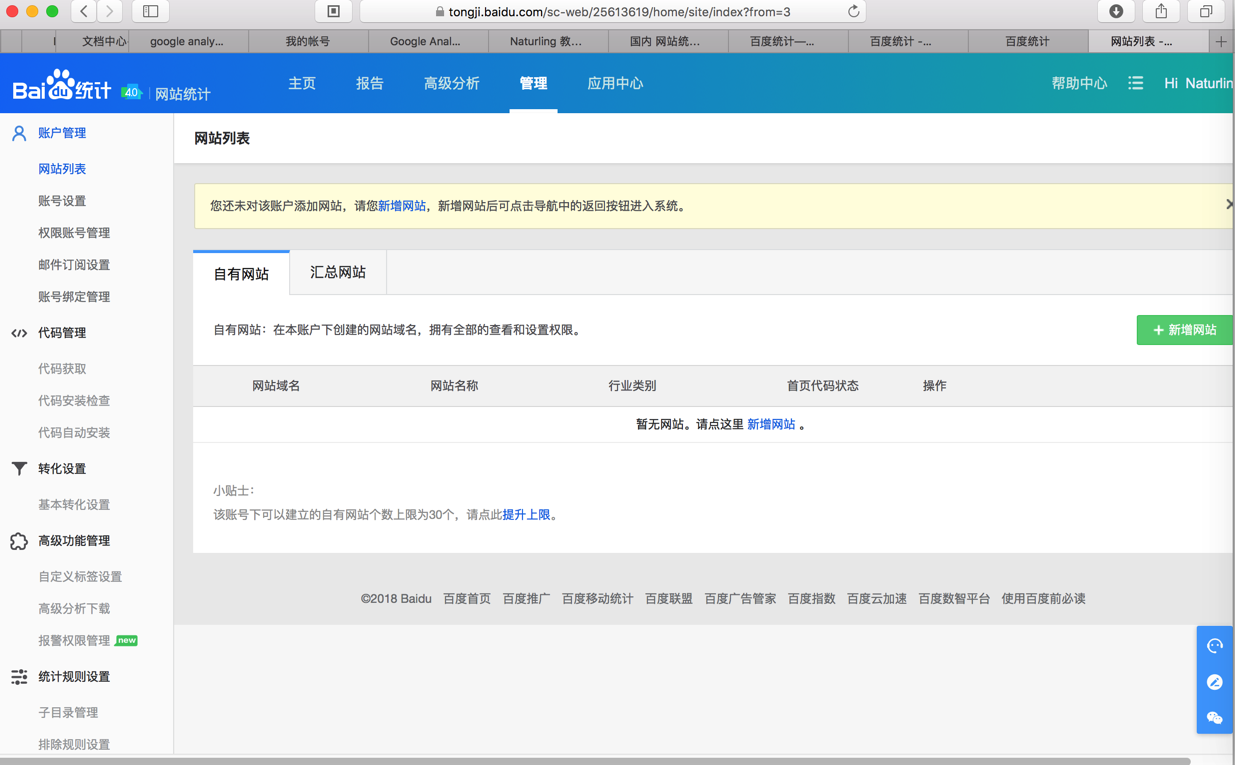Switch to the 文档中心 browser tab

pyautogui.click(x=104, y=41)
